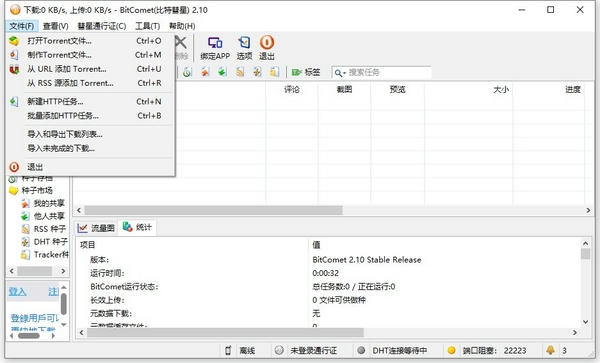Open the 工具(T) menu

(147, 26)
